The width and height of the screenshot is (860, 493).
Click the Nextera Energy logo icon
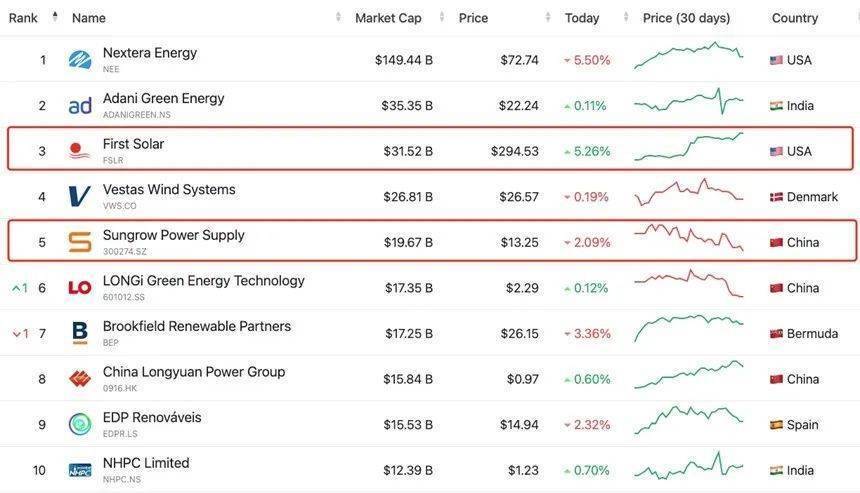point(80,60)
